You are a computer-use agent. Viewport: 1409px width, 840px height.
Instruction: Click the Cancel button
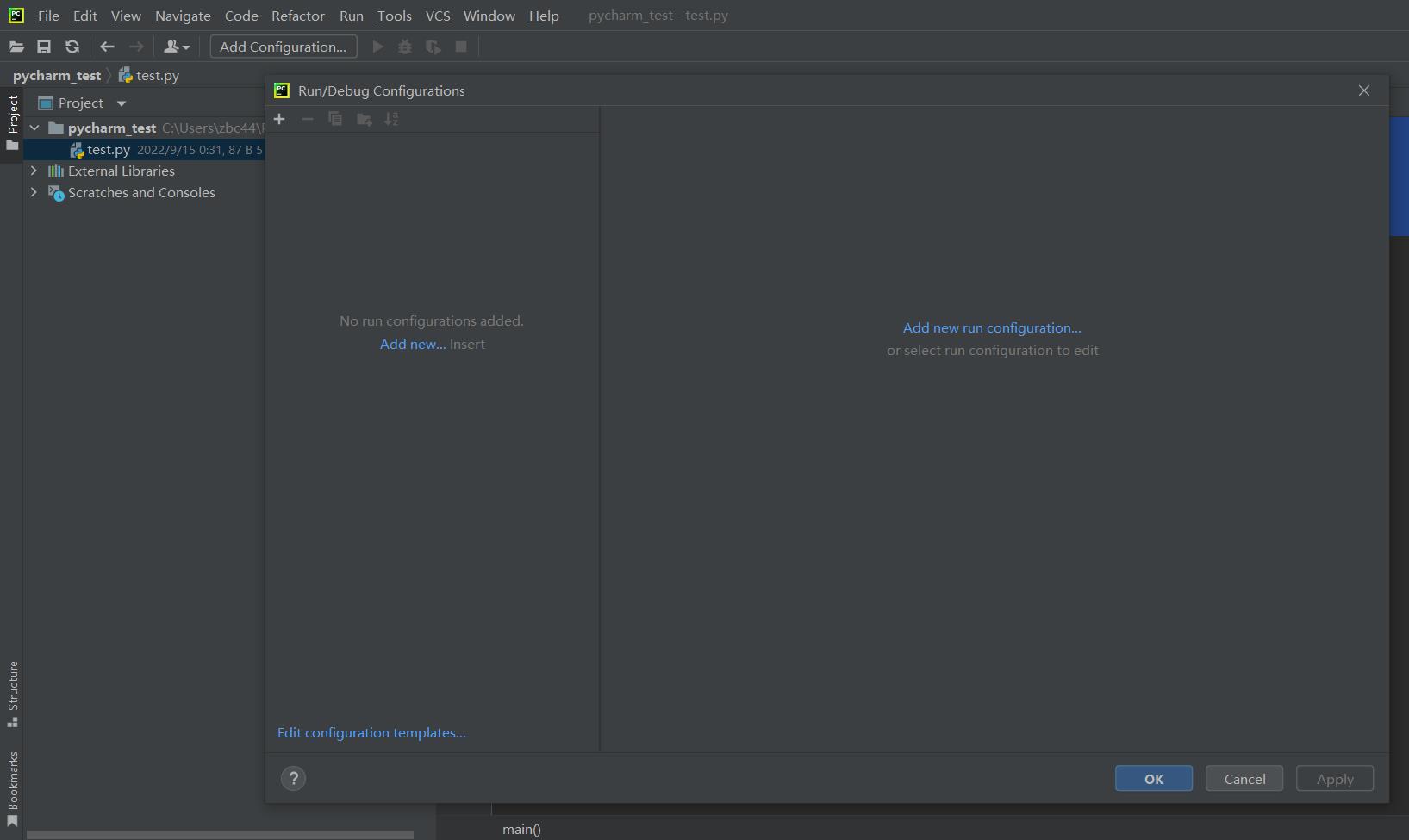click(1244, 778)
